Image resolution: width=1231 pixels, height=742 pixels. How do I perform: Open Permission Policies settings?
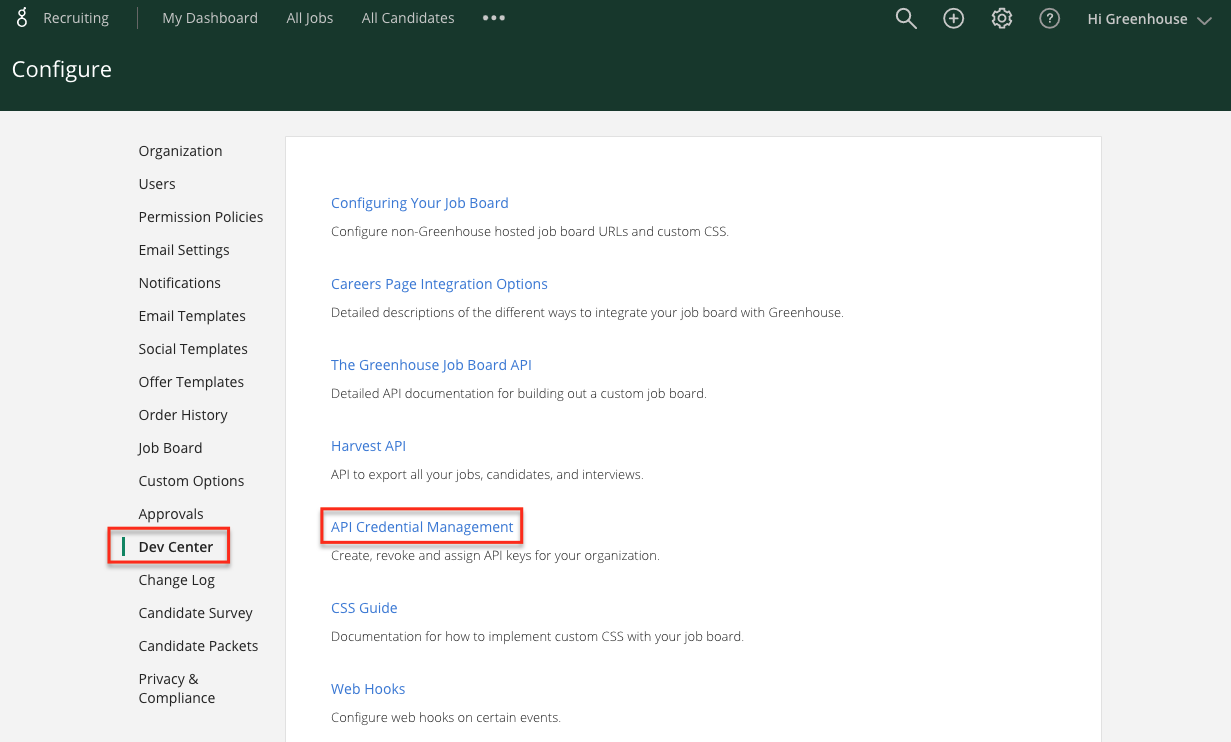[201, 217]
